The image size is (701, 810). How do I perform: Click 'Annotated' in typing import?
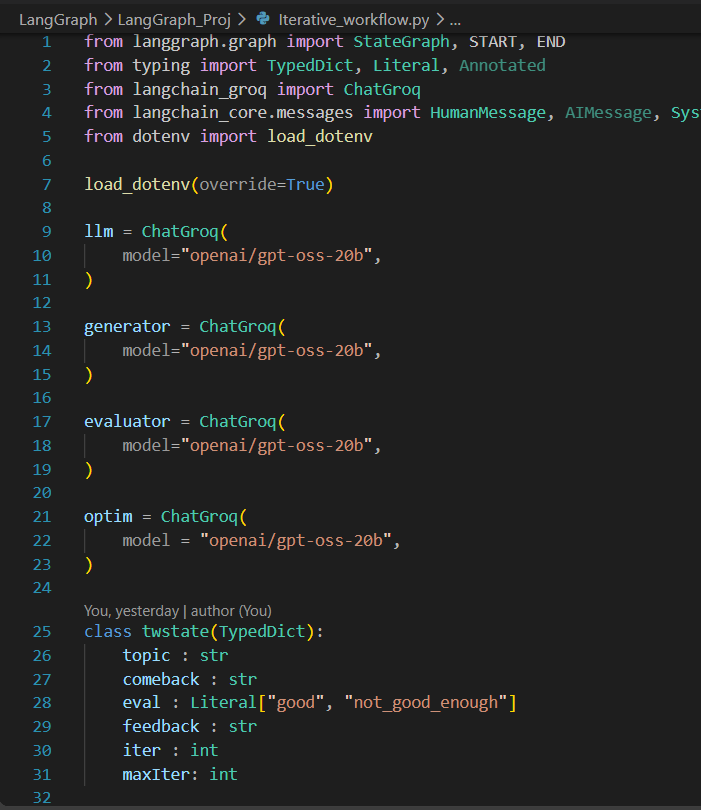pyautogui.click(x=502, y=66)
